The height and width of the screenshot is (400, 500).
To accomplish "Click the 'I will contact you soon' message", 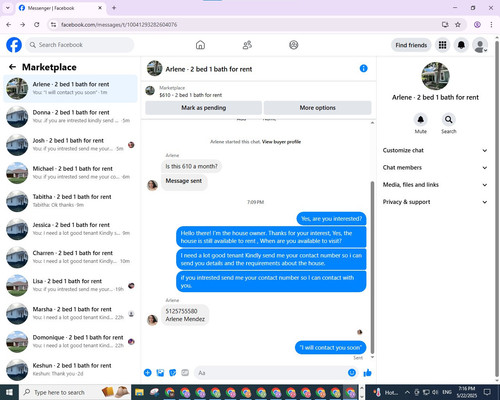I will [x=330, y=347].
